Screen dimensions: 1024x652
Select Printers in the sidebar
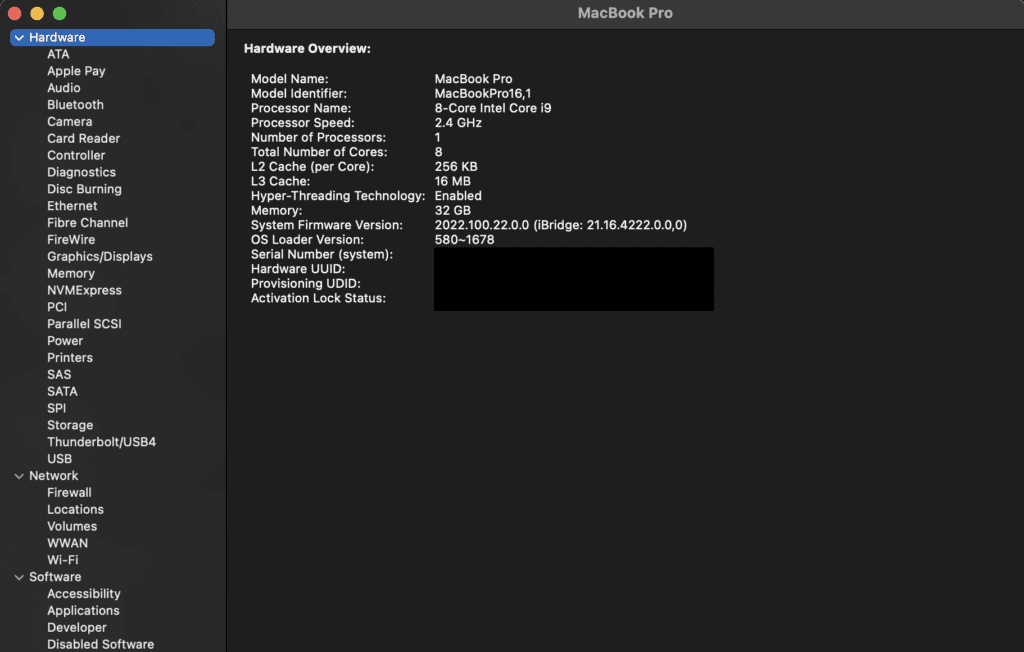coord(70,358)
